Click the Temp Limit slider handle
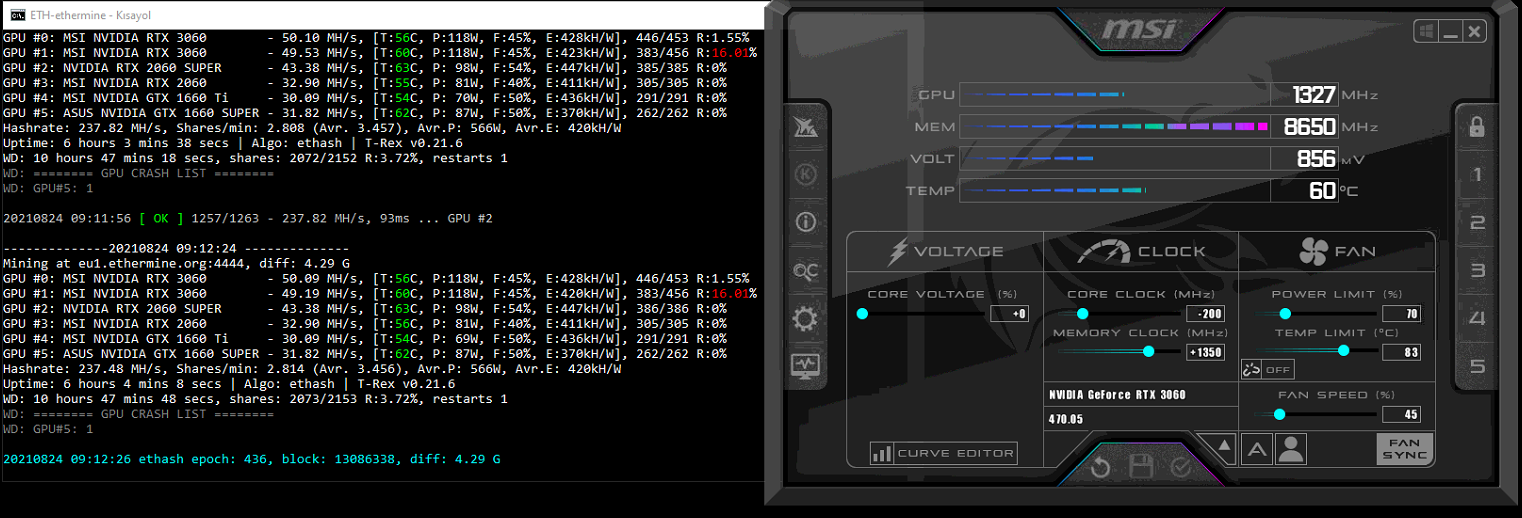 (x=1343, y=351)
